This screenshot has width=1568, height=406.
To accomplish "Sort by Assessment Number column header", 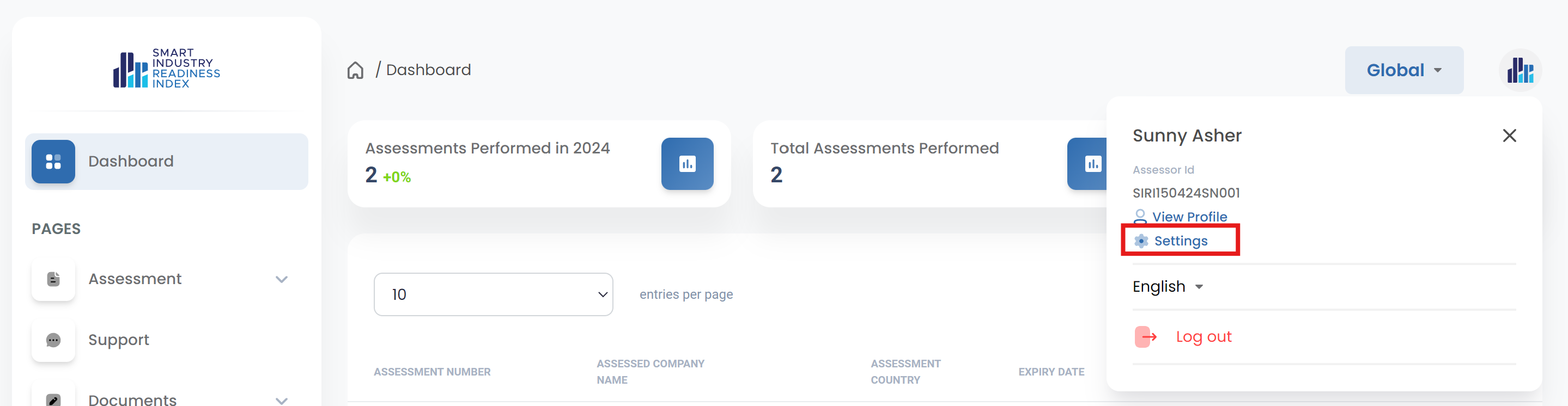I will (431, 372).
